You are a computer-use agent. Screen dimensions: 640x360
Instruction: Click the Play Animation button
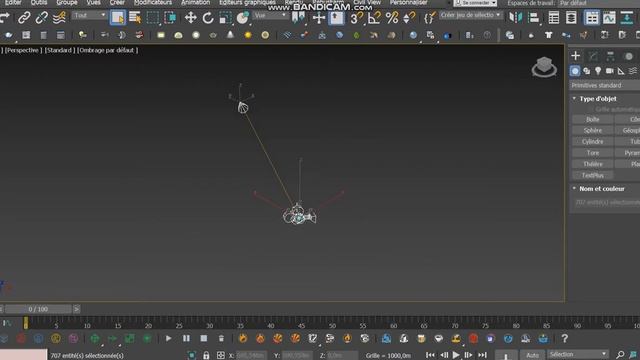456,355
